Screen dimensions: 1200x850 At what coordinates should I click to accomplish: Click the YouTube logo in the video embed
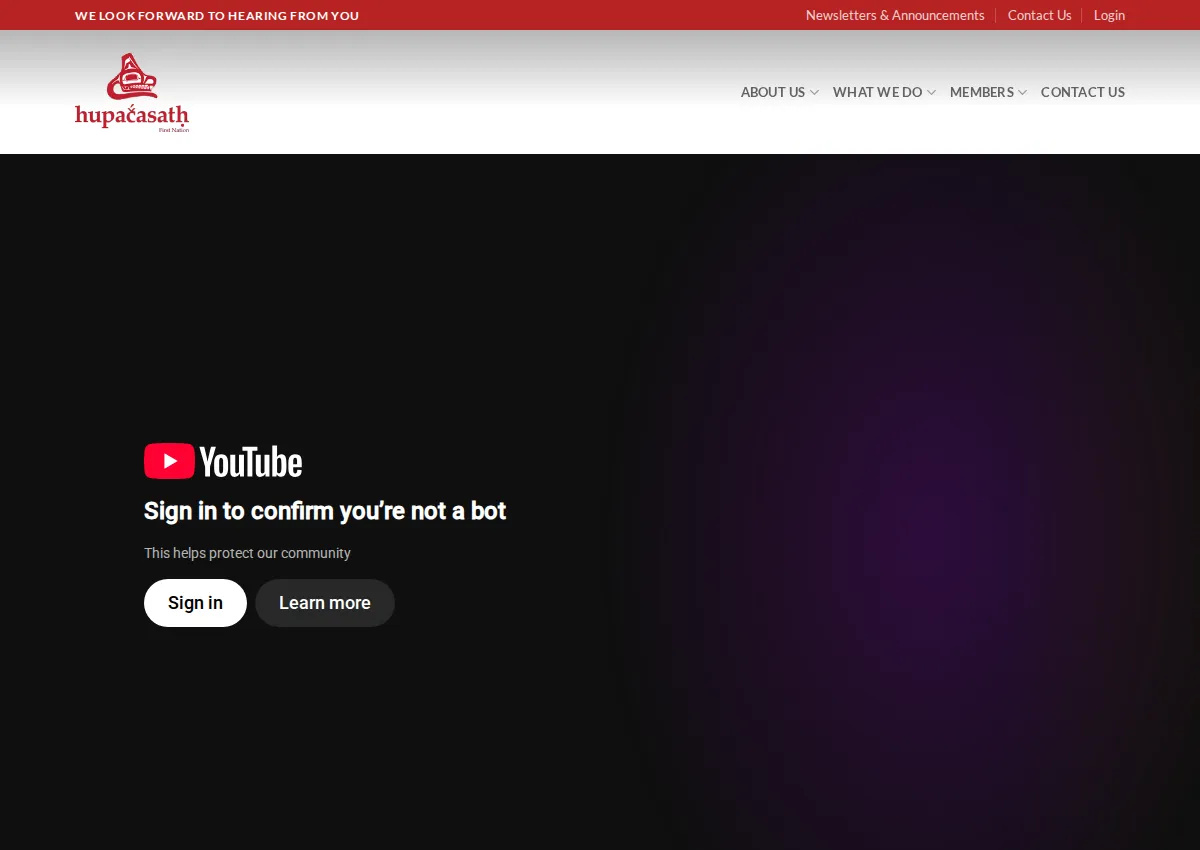223,461
